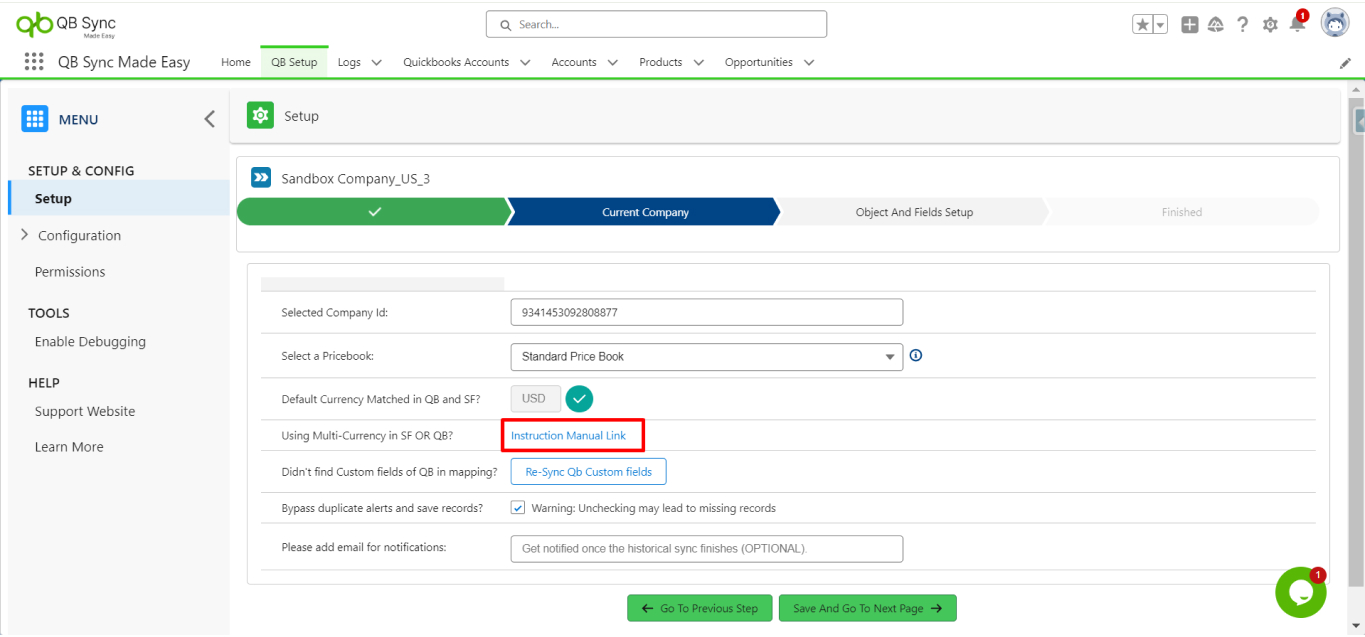The height and width of the screenshot is (637, 1365).
Task: Open the Setup gear icon in header
Action: [x=1270, y=25]
